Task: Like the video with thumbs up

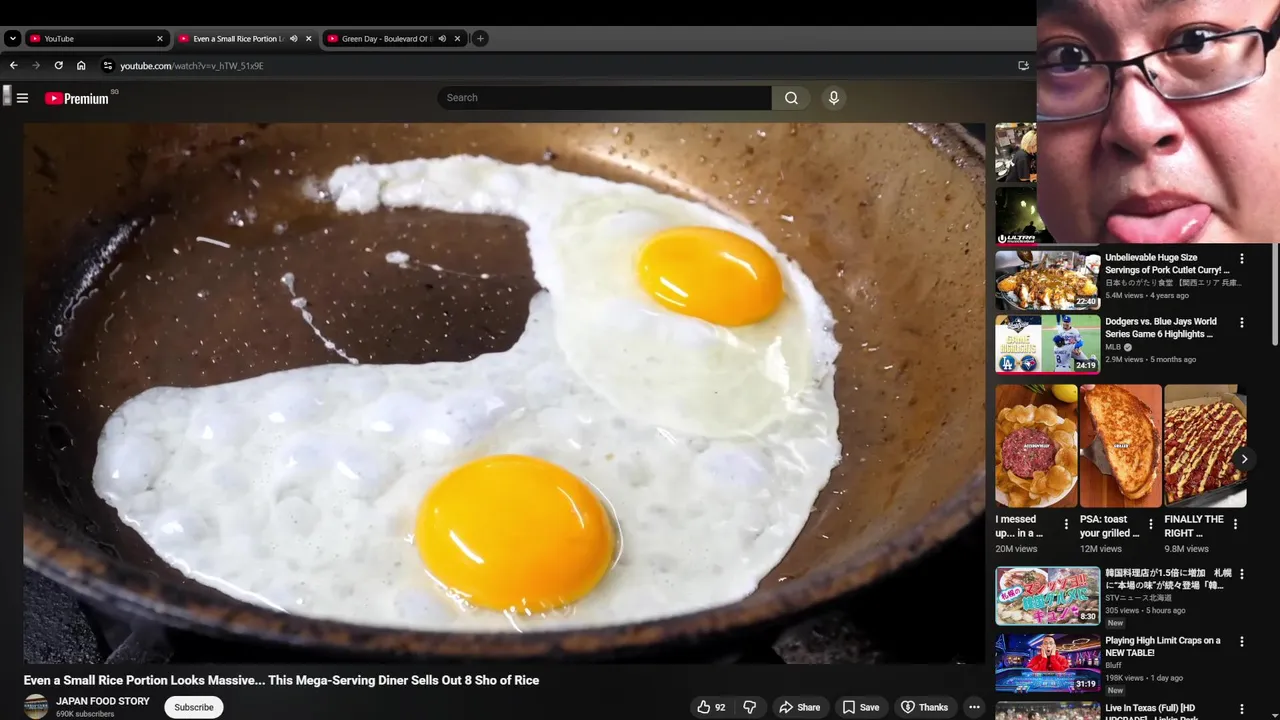Action: pos(711,707)
